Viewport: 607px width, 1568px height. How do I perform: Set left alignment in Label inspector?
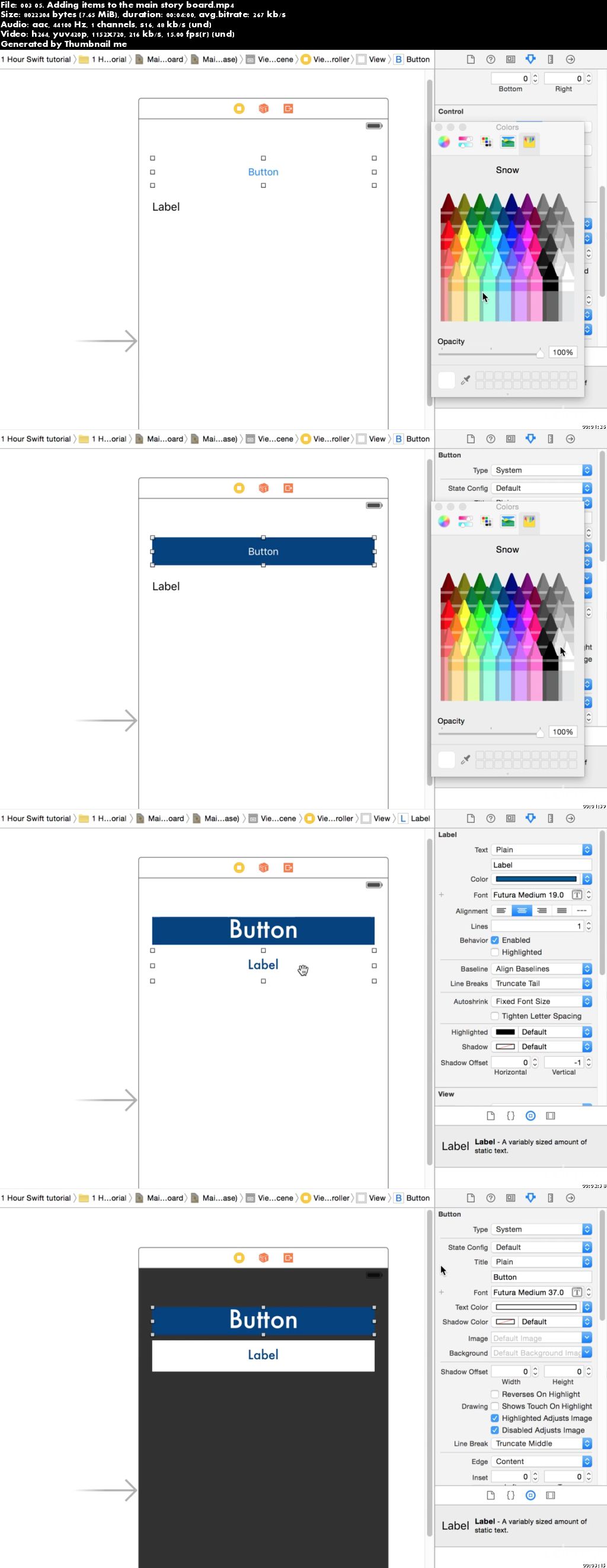coord(501,910)
